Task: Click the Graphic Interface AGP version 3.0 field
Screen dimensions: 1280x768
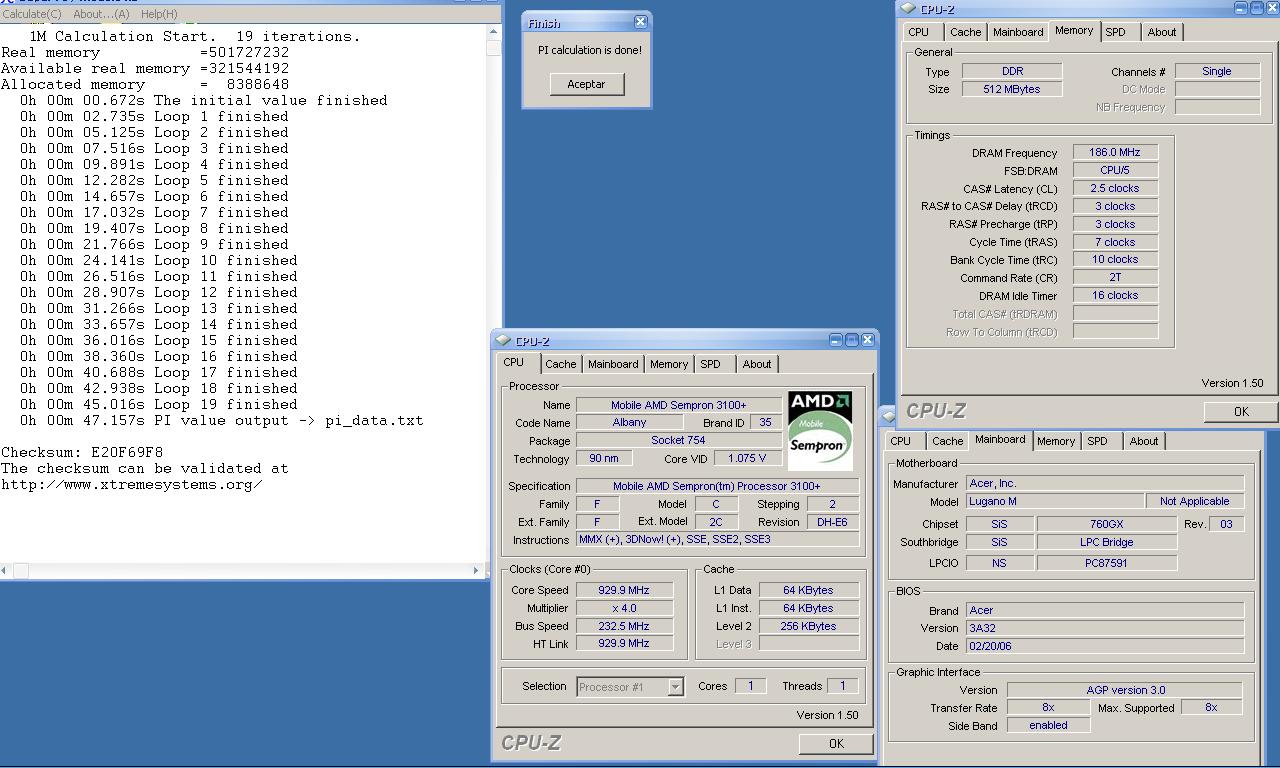Action: 1125,690
